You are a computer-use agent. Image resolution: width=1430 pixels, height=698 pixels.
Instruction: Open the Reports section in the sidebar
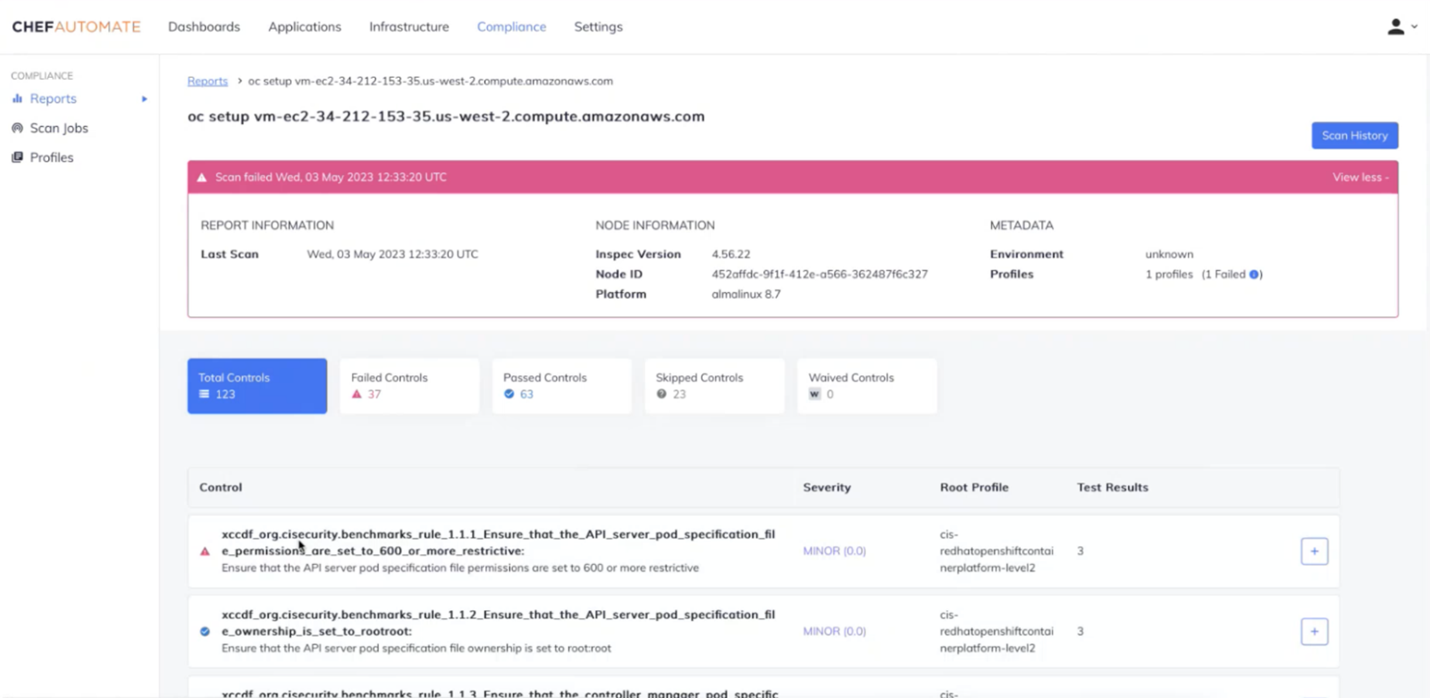tap(52, 98)
